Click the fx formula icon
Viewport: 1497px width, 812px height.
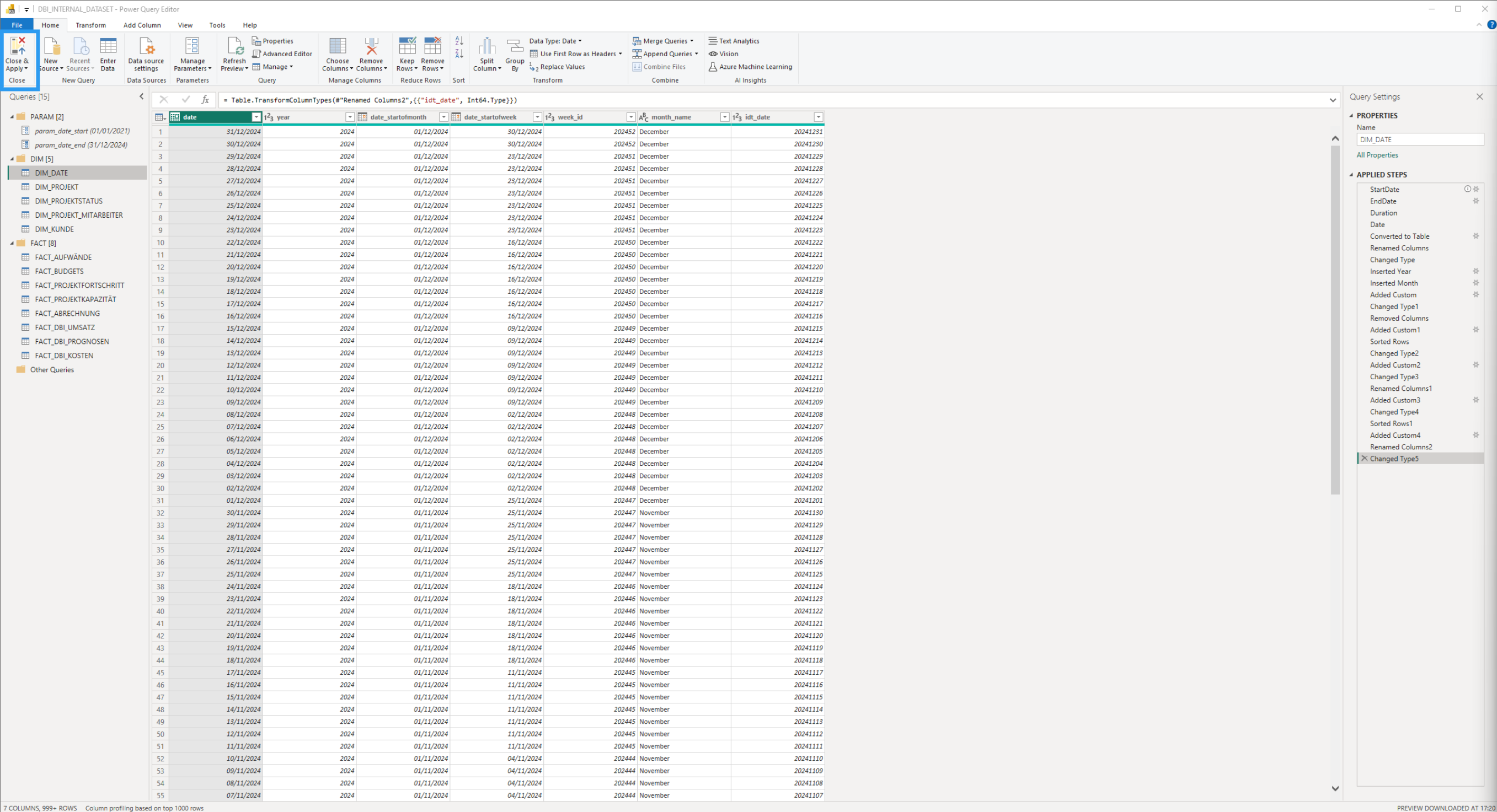pyautogui.click(x=205, y=100)
